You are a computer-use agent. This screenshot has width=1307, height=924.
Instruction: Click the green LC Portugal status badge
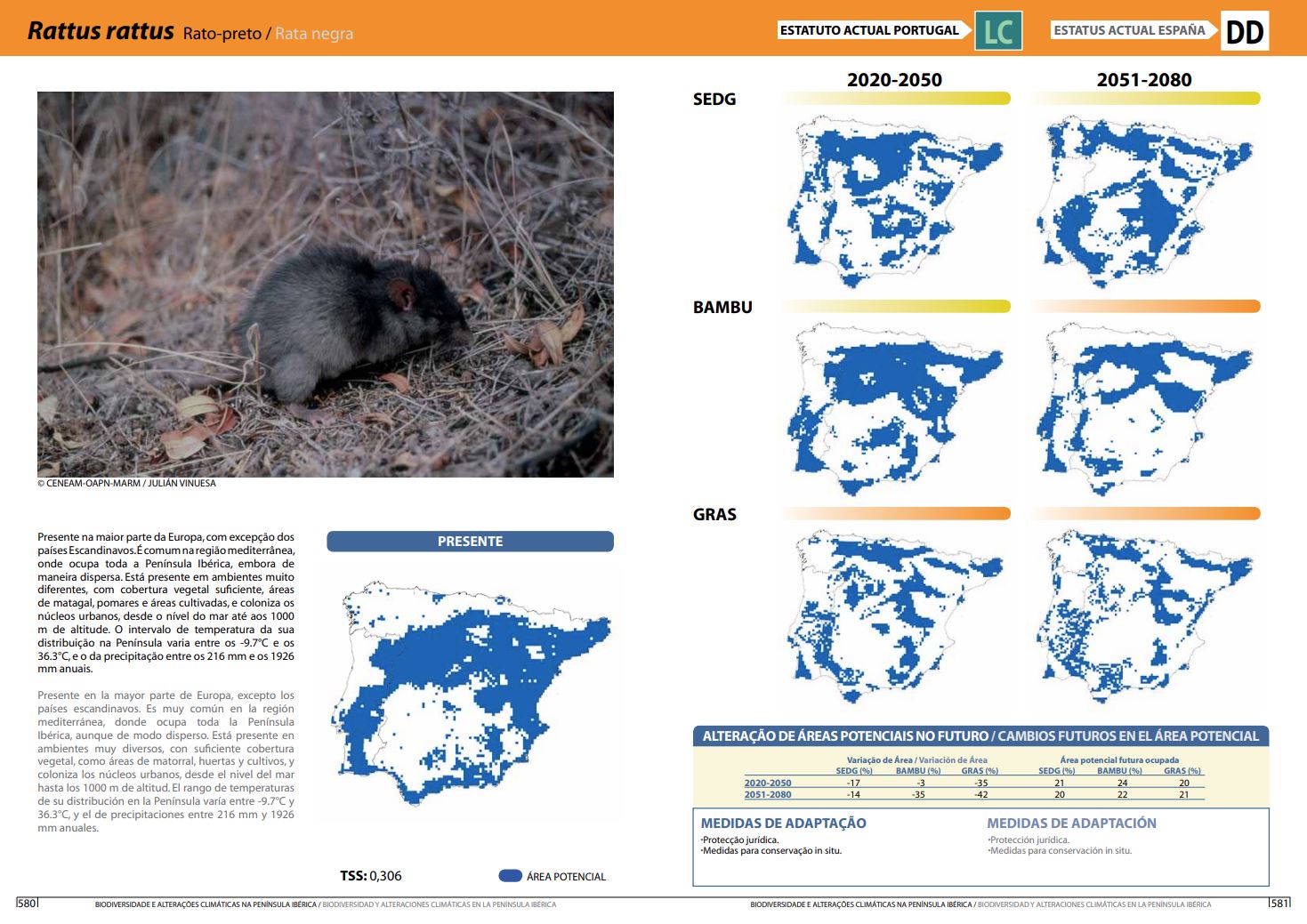(998, 31)
